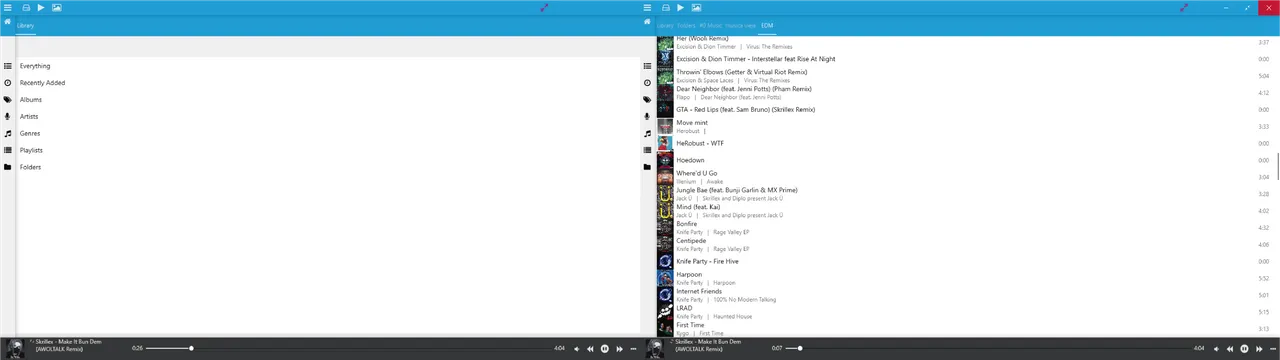Image resolution: width=1280 pixels, height=360 pixels.
Task: Click disc drive icon in left window toolbar
Action: click(26, 8)
